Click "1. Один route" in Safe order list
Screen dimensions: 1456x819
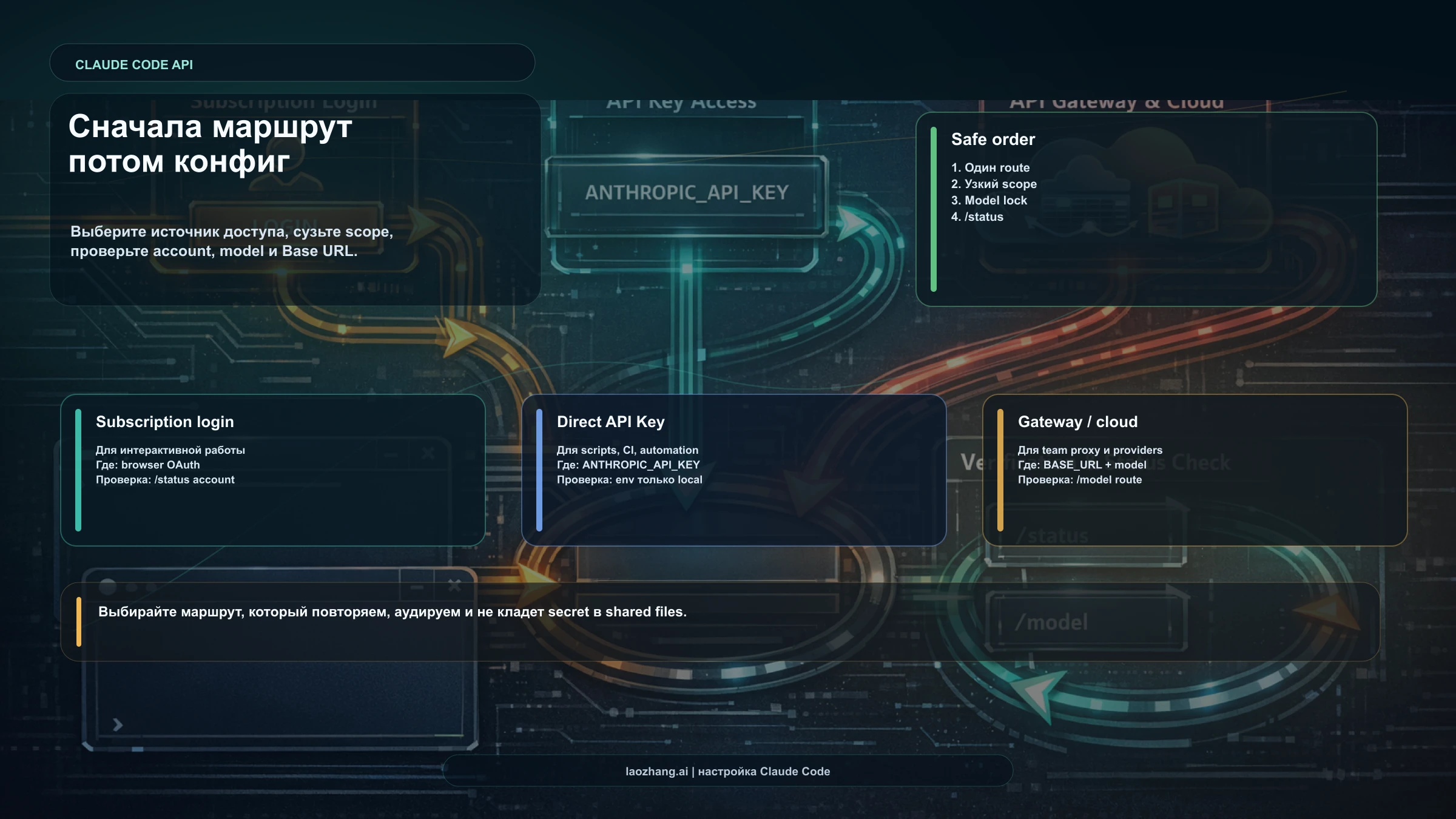(x=990, y=168)
